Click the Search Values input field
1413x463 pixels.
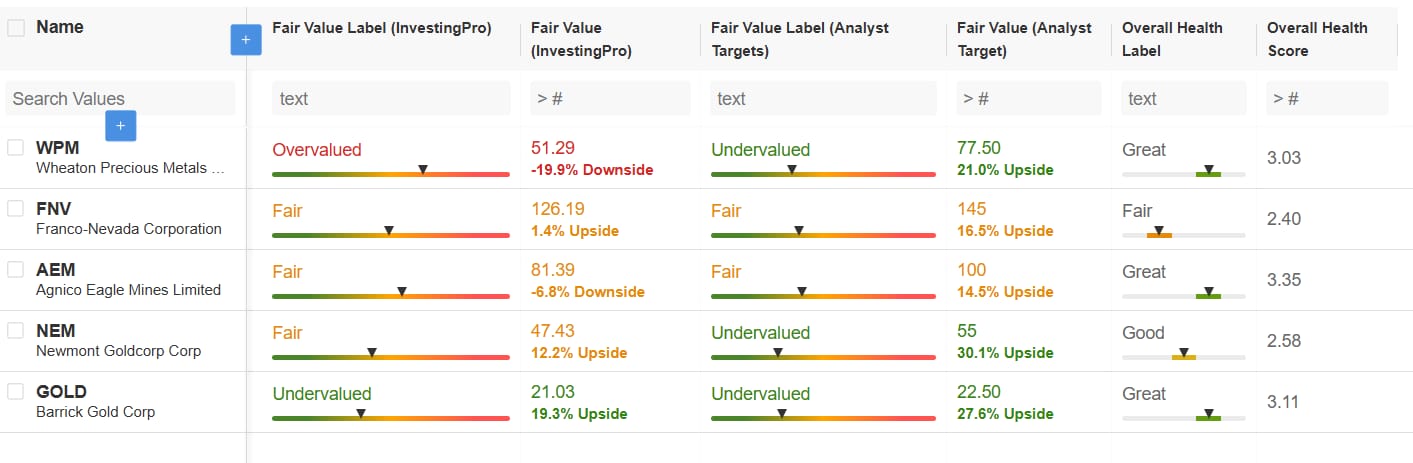pyautogui.click(x=121, y=98)
